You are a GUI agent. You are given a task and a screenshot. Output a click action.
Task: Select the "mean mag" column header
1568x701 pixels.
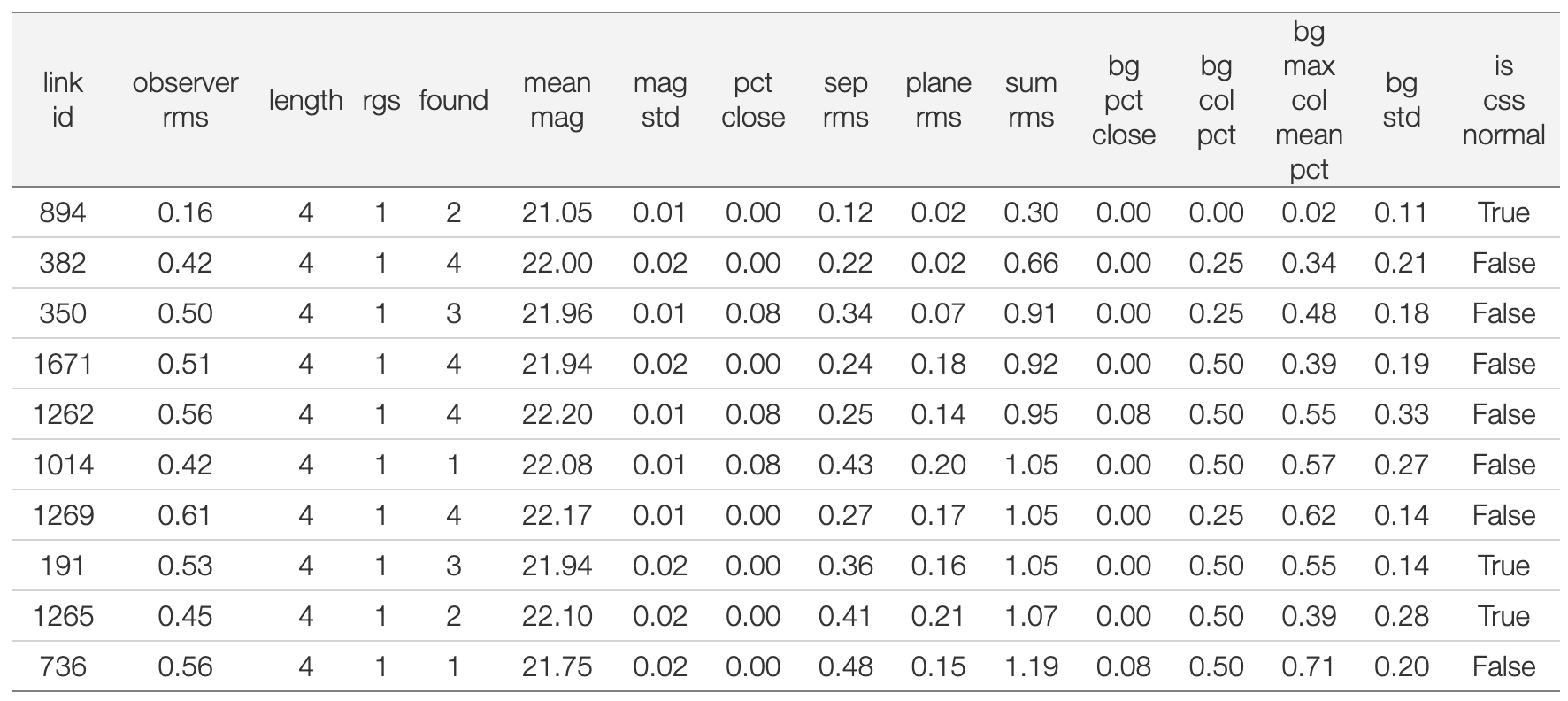coord(557,100)
